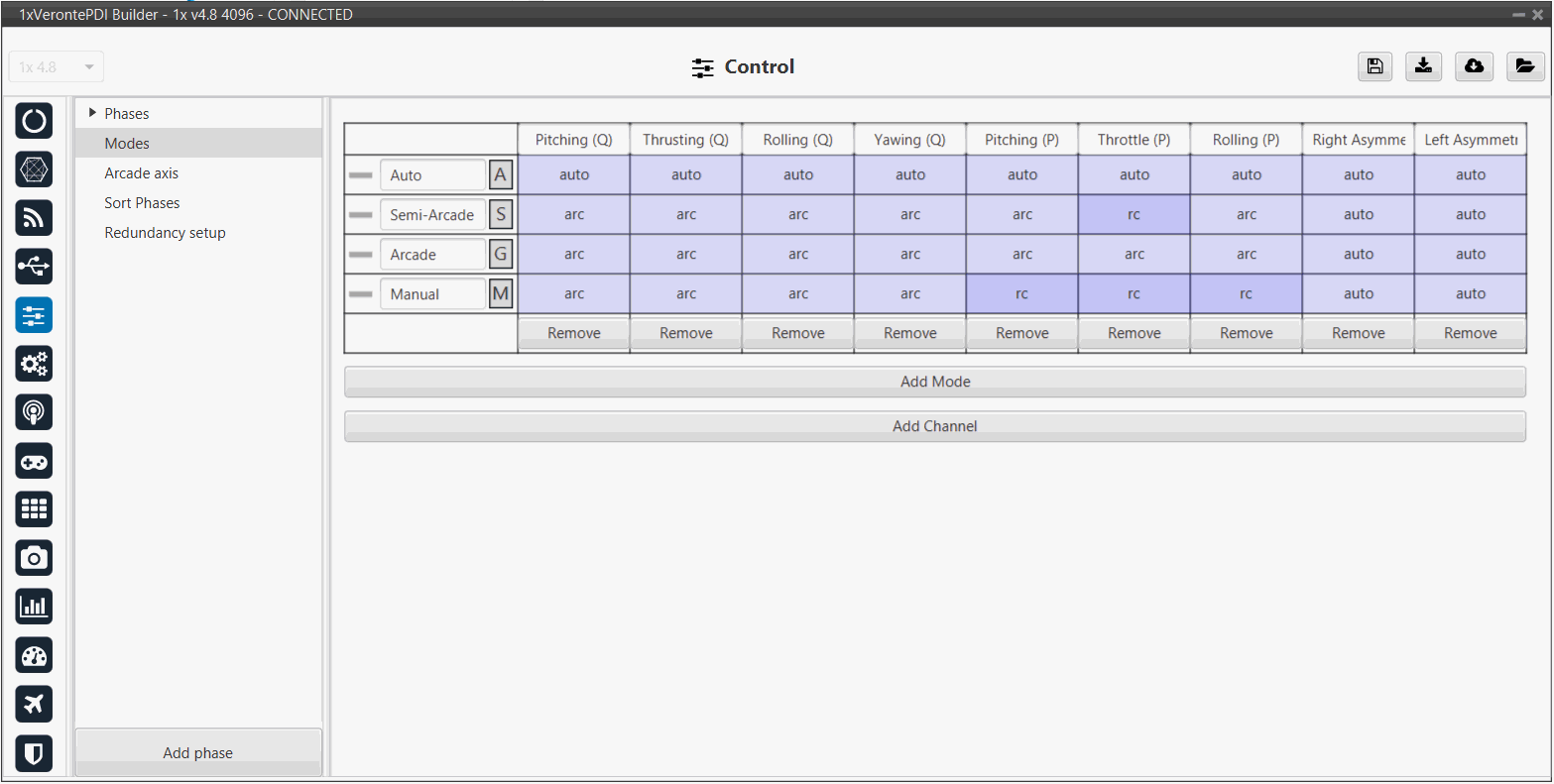Click the floppy disk save icon

click(x=1375, y=66)
